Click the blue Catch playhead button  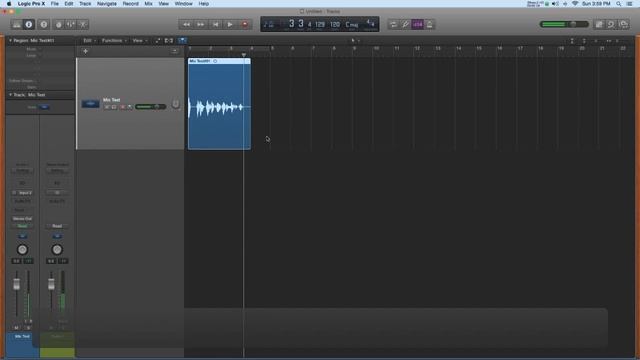tap(182, 40)
